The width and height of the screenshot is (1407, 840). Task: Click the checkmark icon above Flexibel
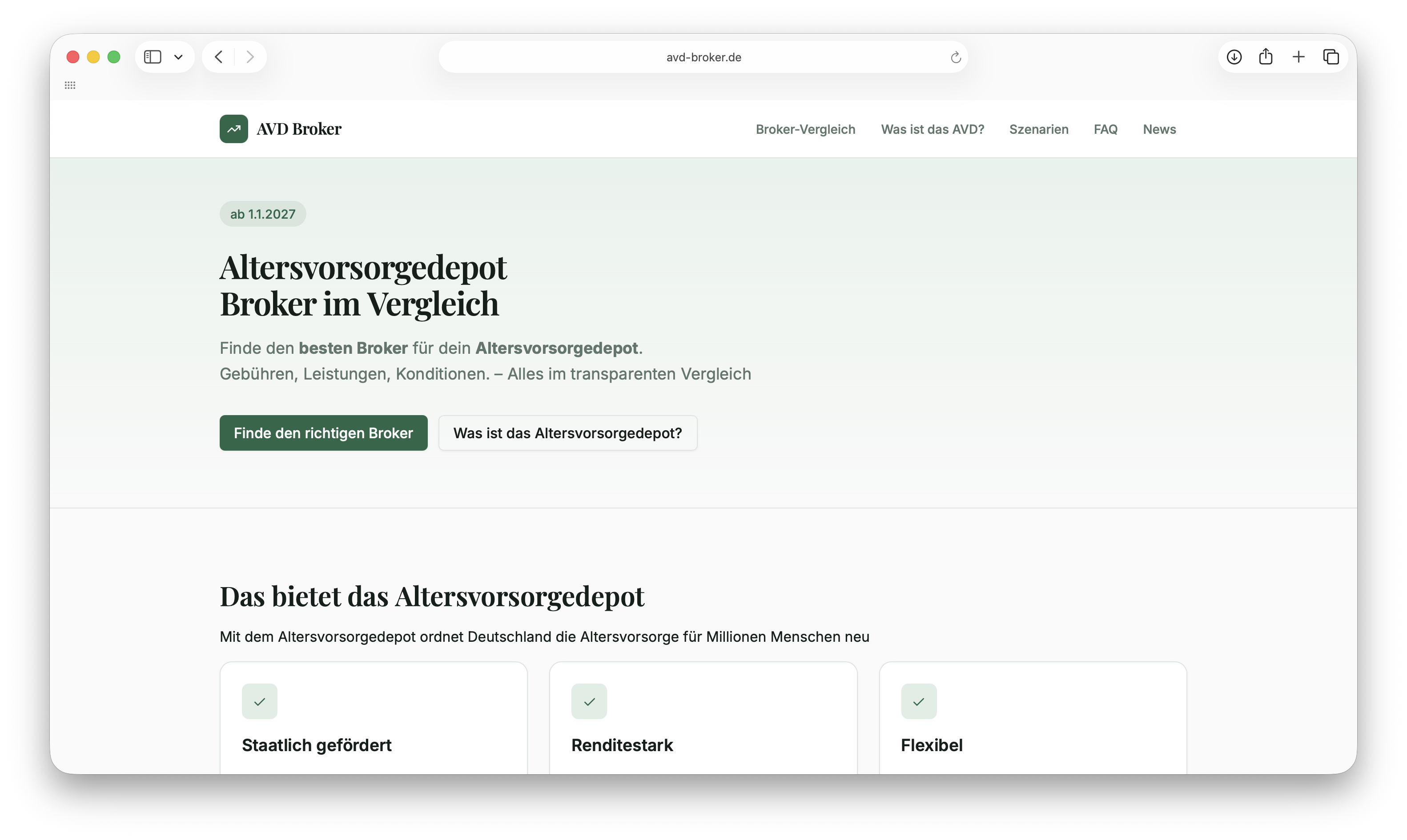click(918, 701)
